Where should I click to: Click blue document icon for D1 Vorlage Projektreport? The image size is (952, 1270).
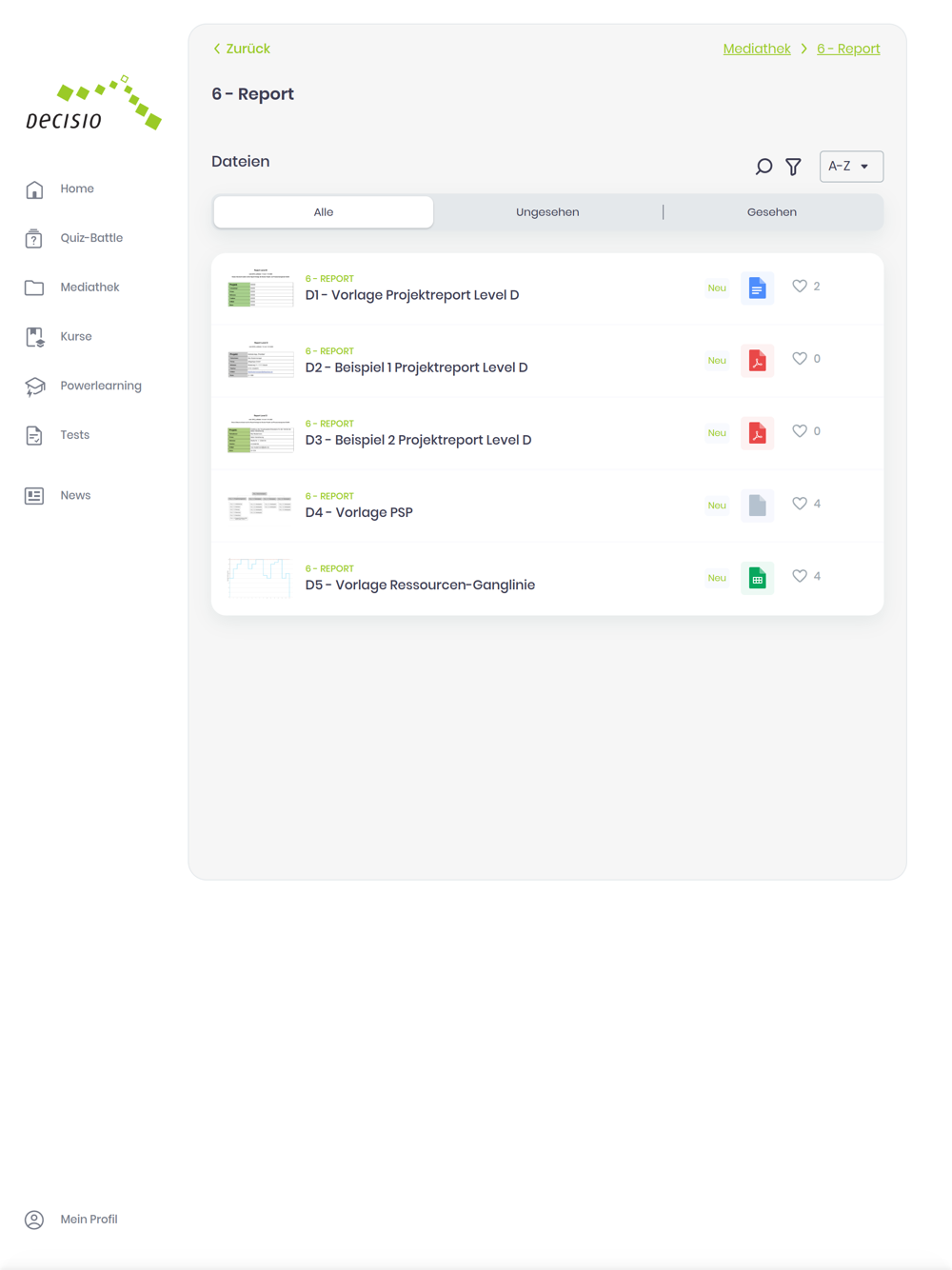tap(757, 288)
